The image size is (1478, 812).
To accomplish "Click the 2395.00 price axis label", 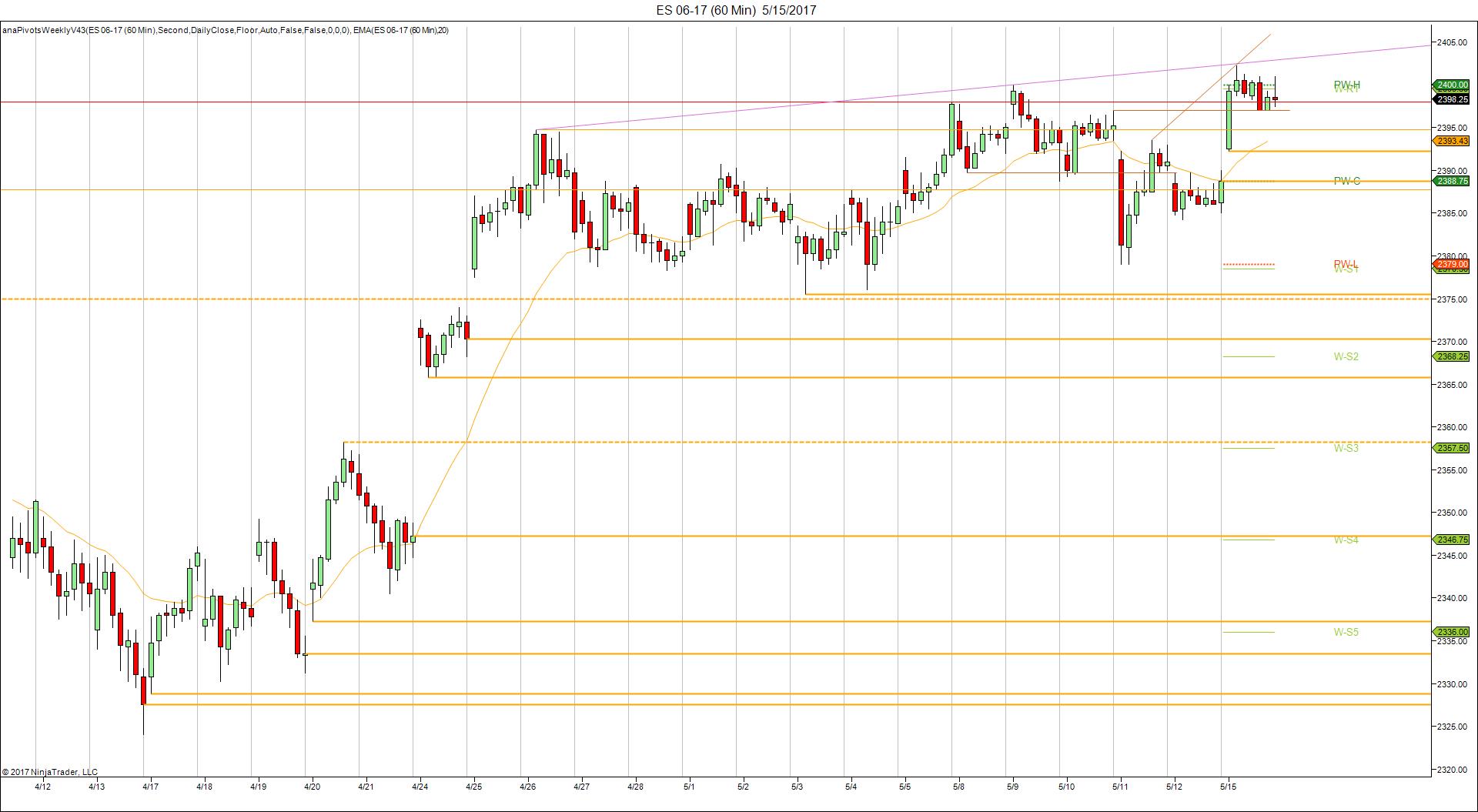I will [x=1453, y=128].
